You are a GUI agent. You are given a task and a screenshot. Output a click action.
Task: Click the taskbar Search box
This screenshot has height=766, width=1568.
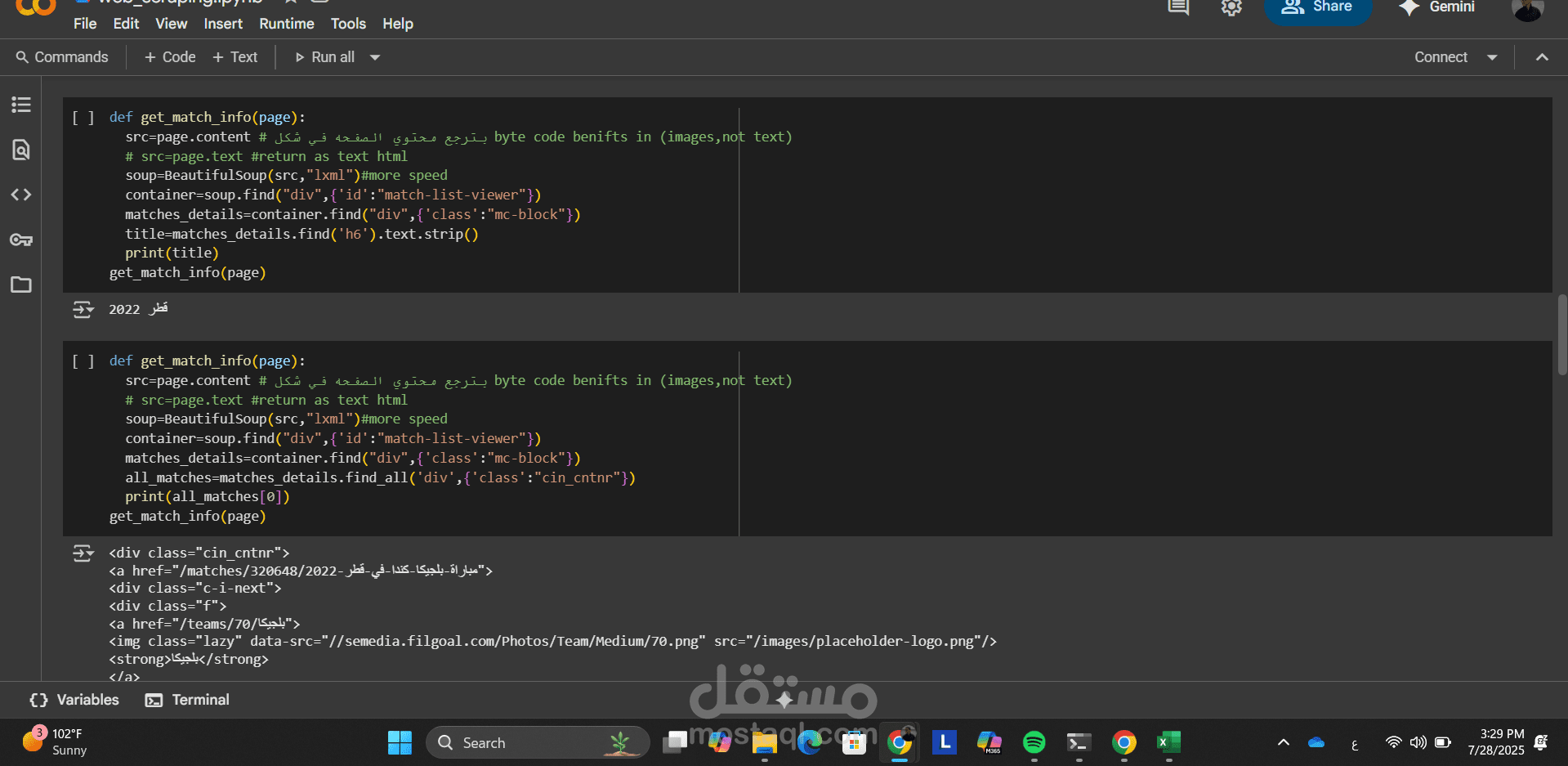point(538,742)
